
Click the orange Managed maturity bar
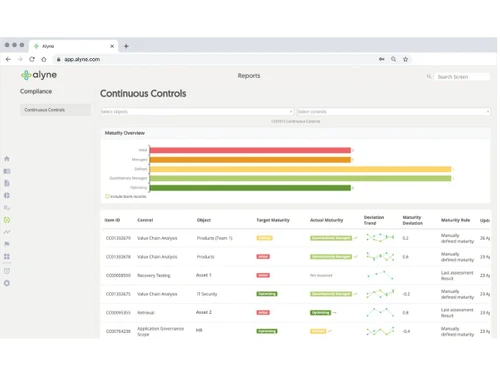250,160
